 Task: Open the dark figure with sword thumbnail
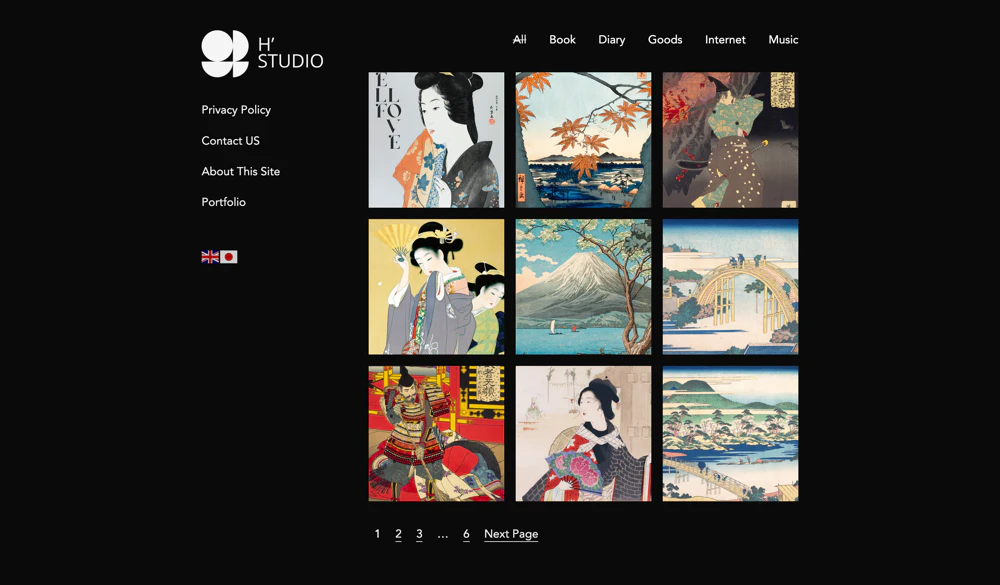(x=730, y=140)
